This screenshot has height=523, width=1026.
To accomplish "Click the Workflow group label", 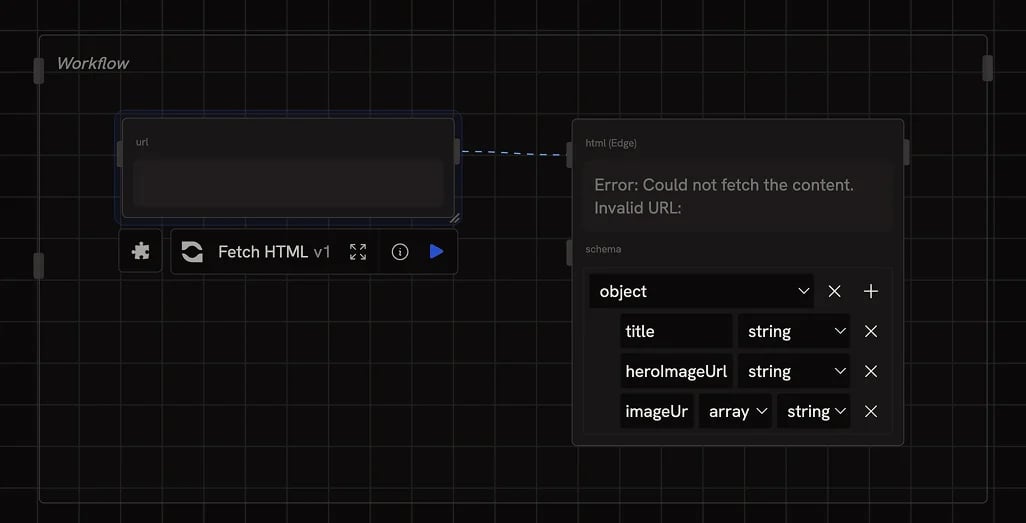I will [x=93, y=63].
